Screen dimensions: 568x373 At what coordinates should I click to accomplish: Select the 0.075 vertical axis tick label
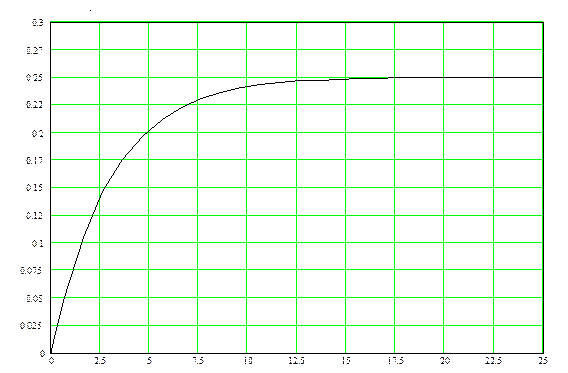click(31, 271)
